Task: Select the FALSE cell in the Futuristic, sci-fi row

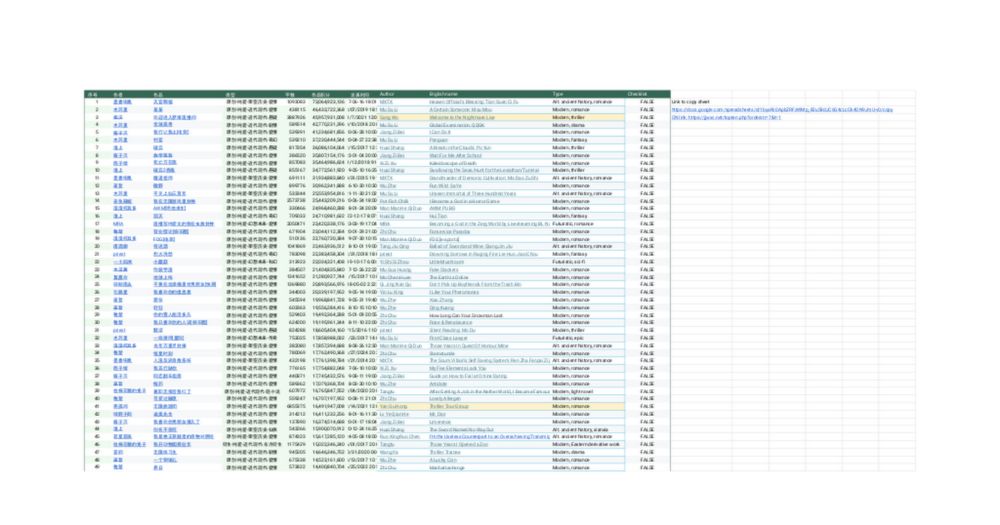Action: click(x=647, y=262)
